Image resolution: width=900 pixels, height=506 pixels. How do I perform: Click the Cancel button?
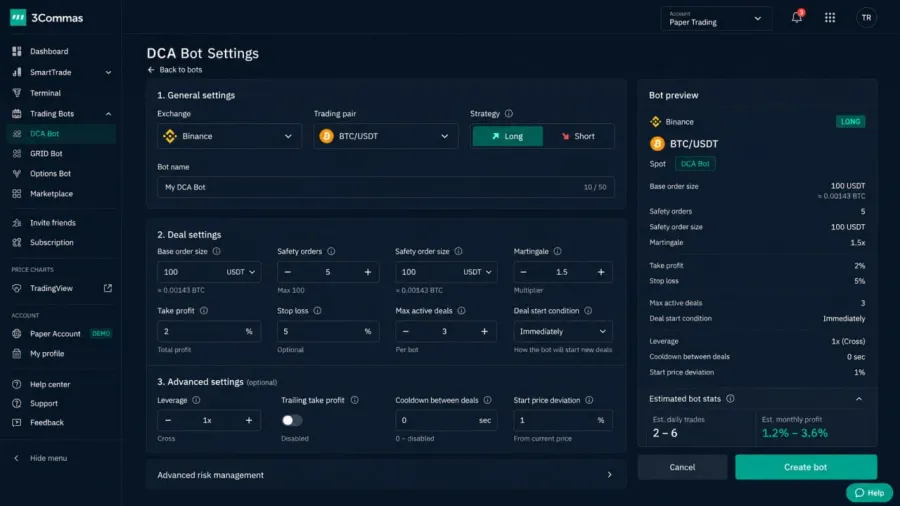(x=682, y=467)
